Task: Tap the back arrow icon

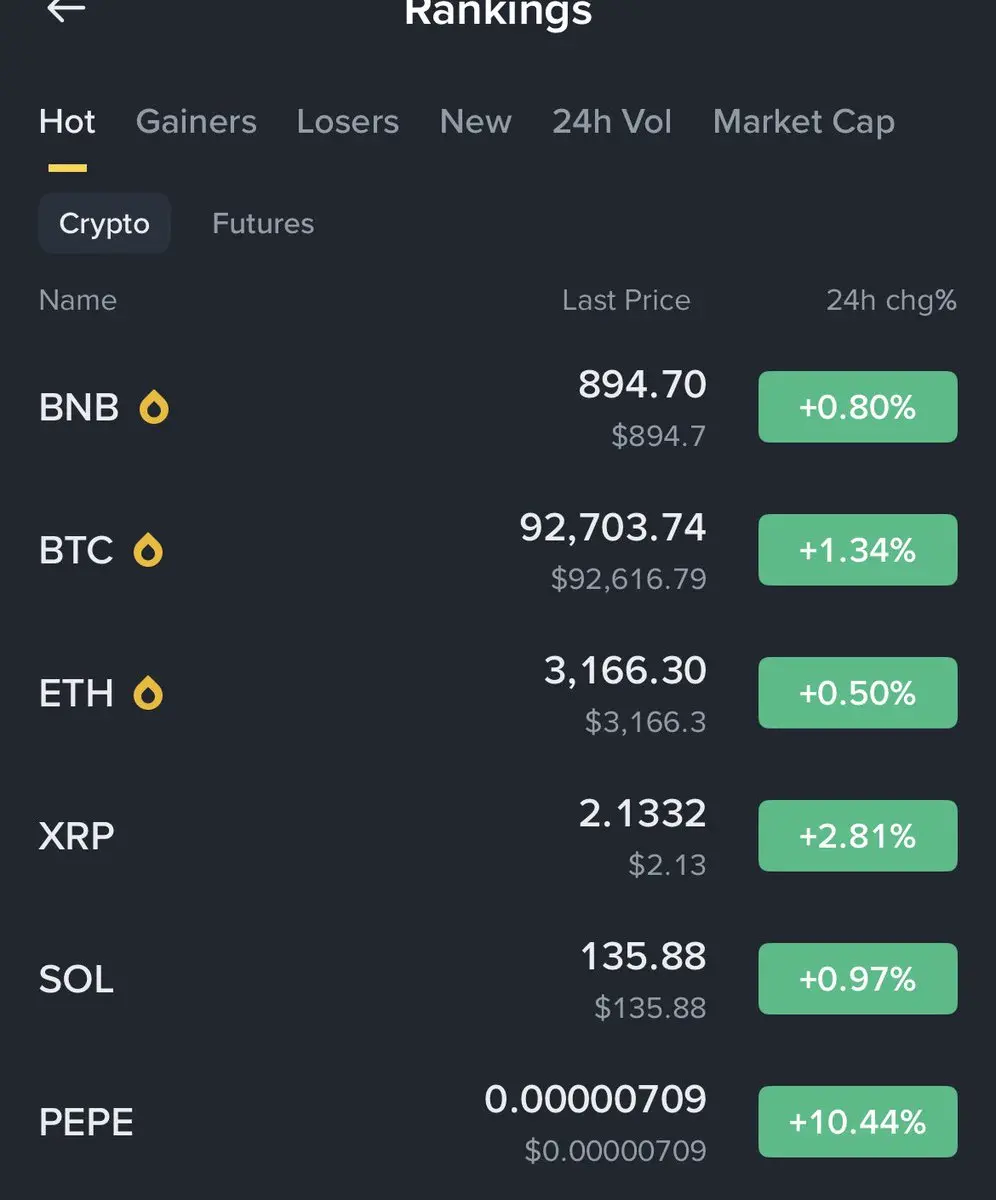Action: 66,10
